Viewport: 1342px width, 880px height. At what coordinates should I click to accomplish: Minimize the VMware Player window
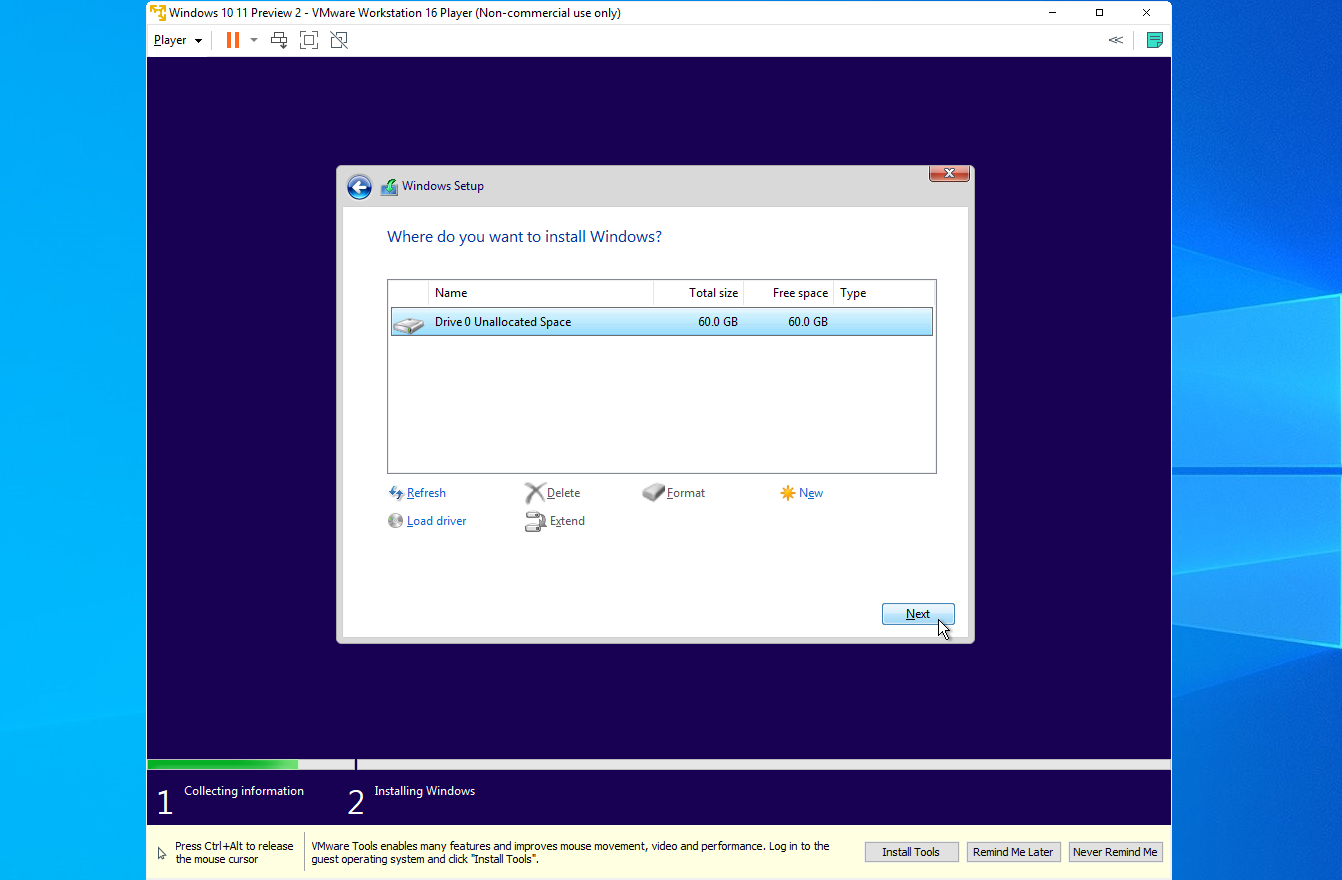(1053, 13)
